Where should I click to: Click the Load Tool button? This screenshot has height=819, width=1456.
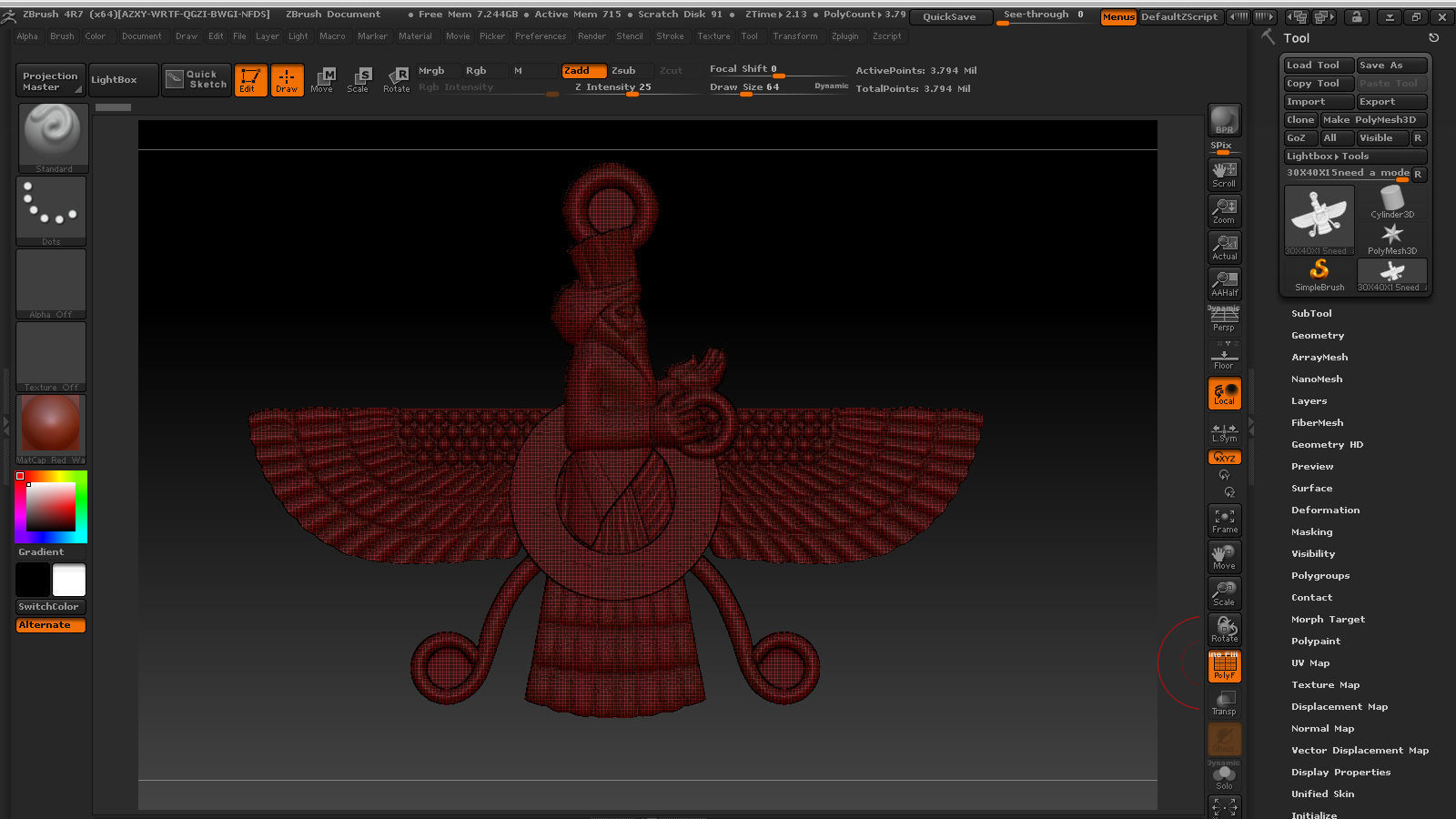[1319, 66]
